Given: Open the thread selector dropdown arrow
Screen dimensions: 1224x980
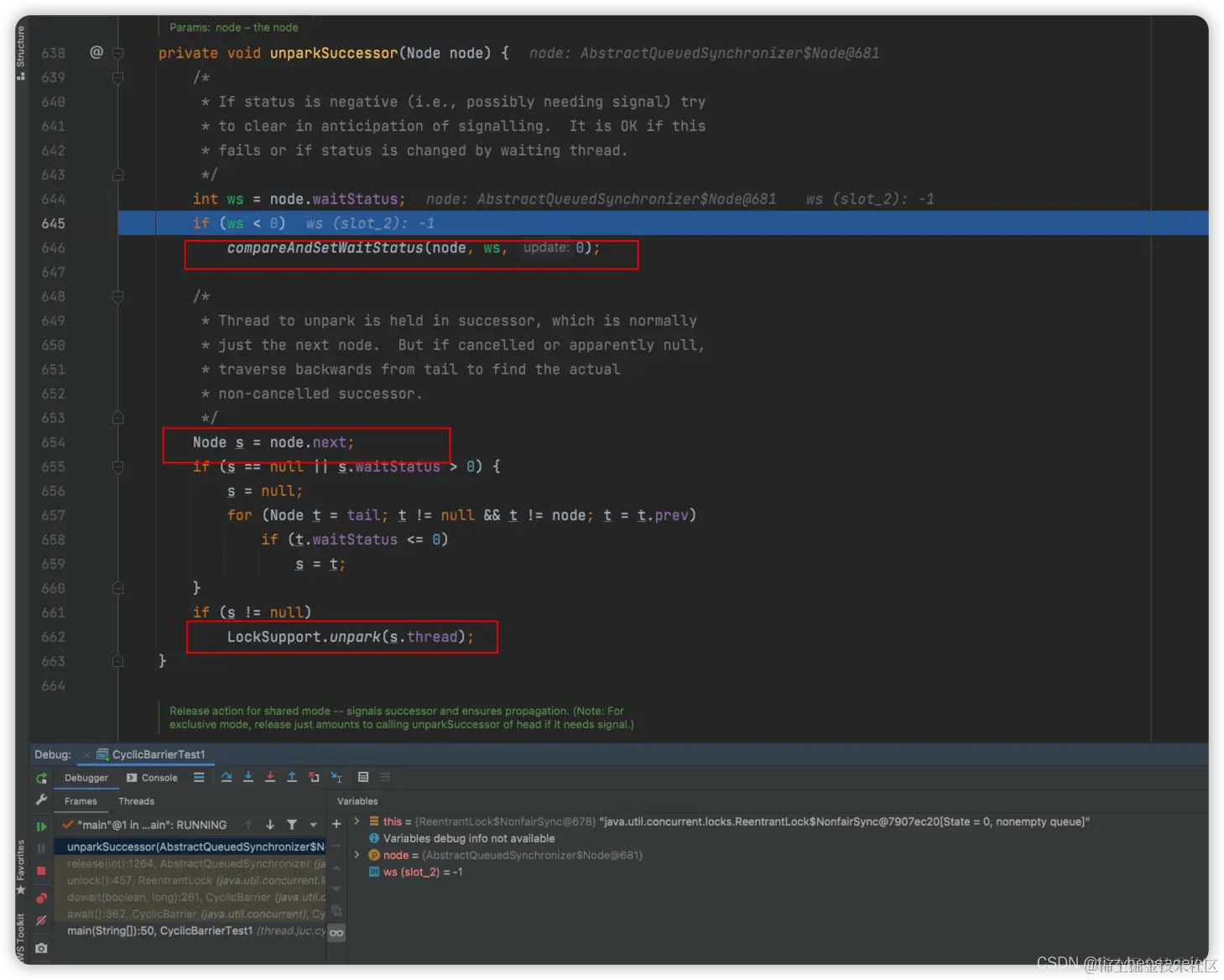Looking at the screenshot, I should click(x=313, y=825).
